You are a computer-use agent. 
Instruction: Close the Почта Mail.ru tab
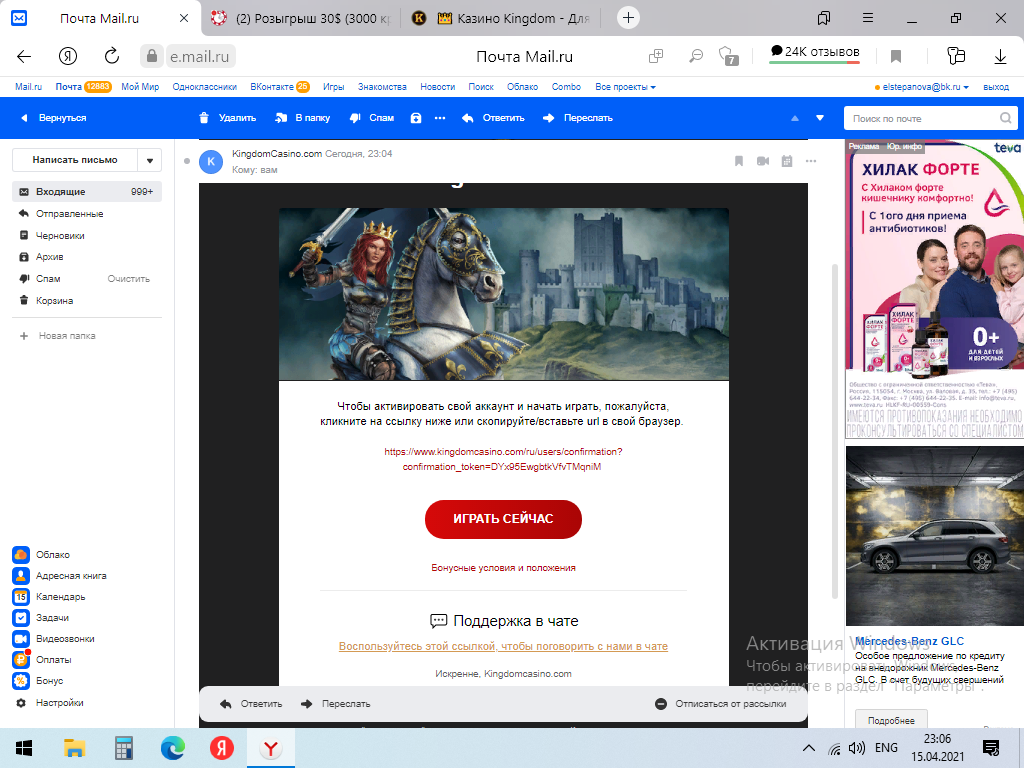184,18
